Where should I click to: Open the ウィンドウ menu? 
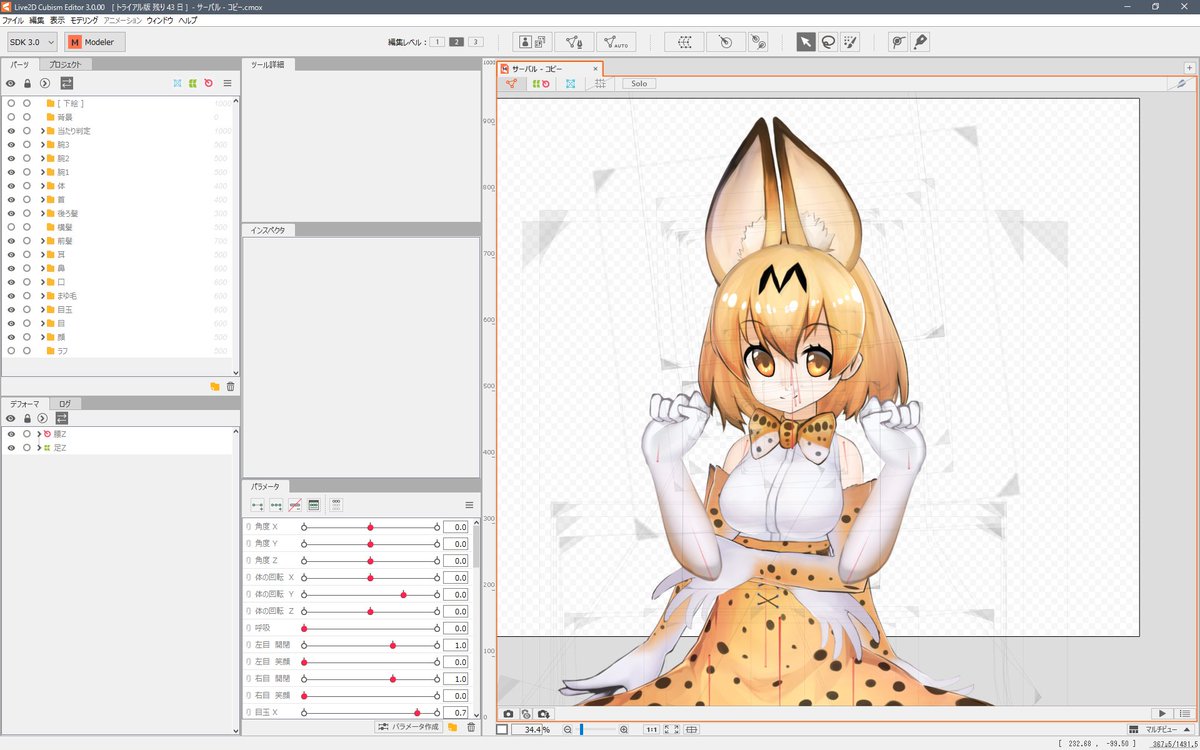[159, 20]
